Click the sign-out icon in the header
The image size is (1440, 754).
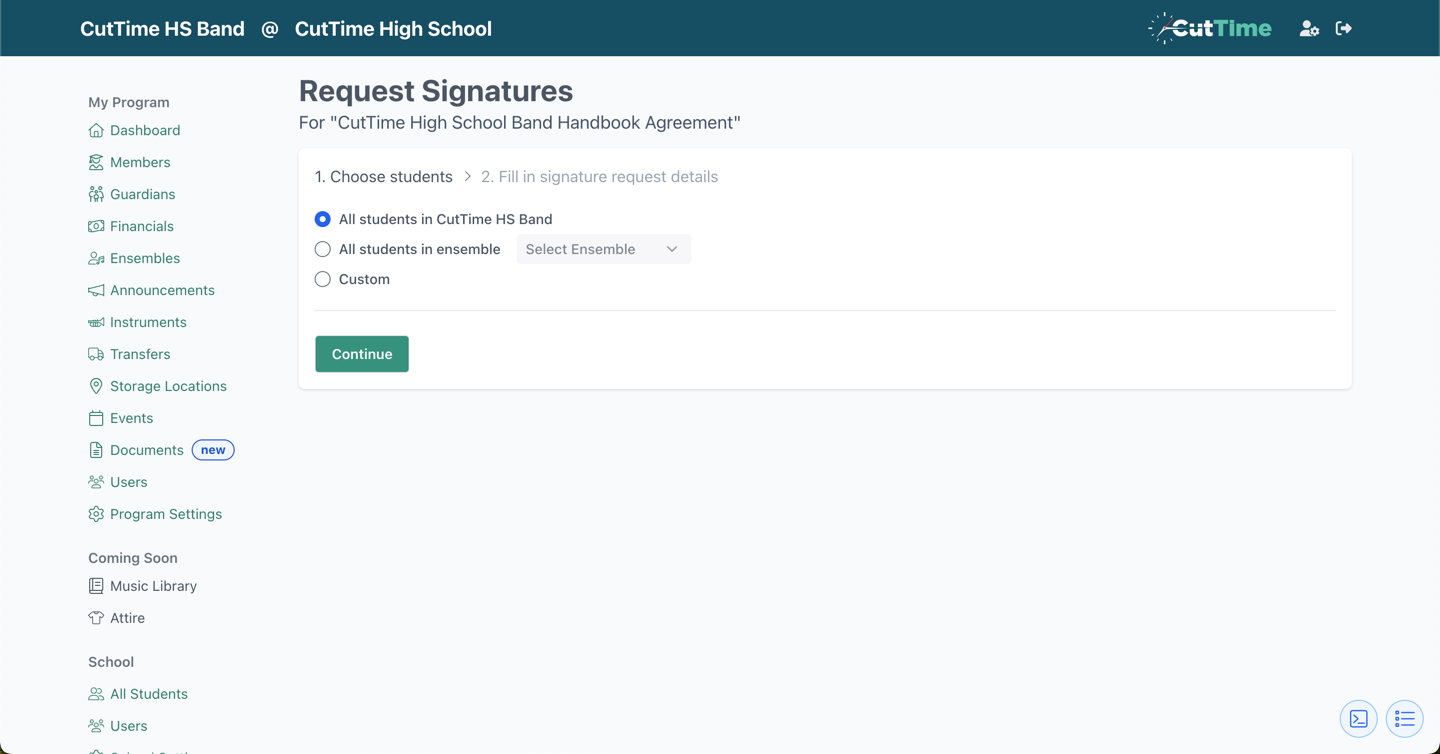pyautogui.click(x=1343, y=28)
